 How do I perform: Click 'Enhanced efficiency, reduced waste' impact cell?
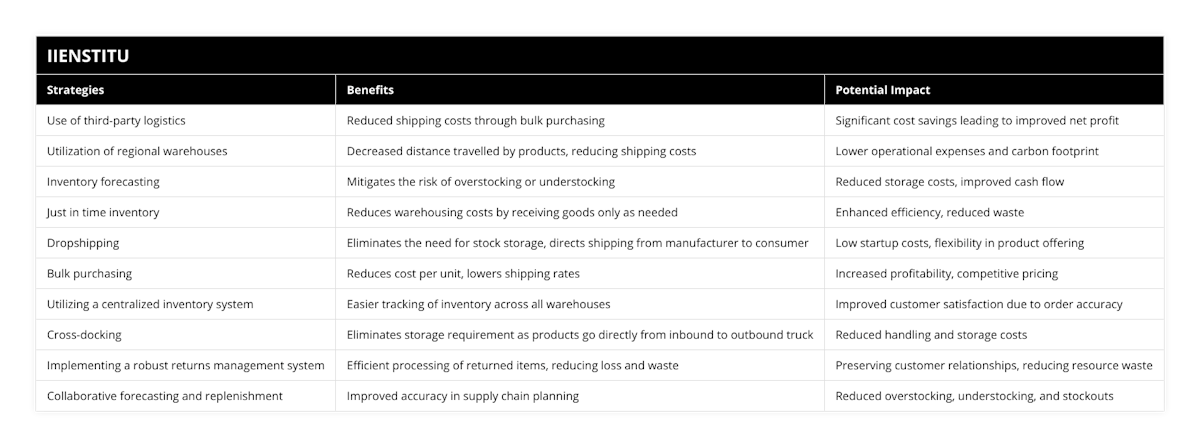pyautogui.click(x=930, y=212)
